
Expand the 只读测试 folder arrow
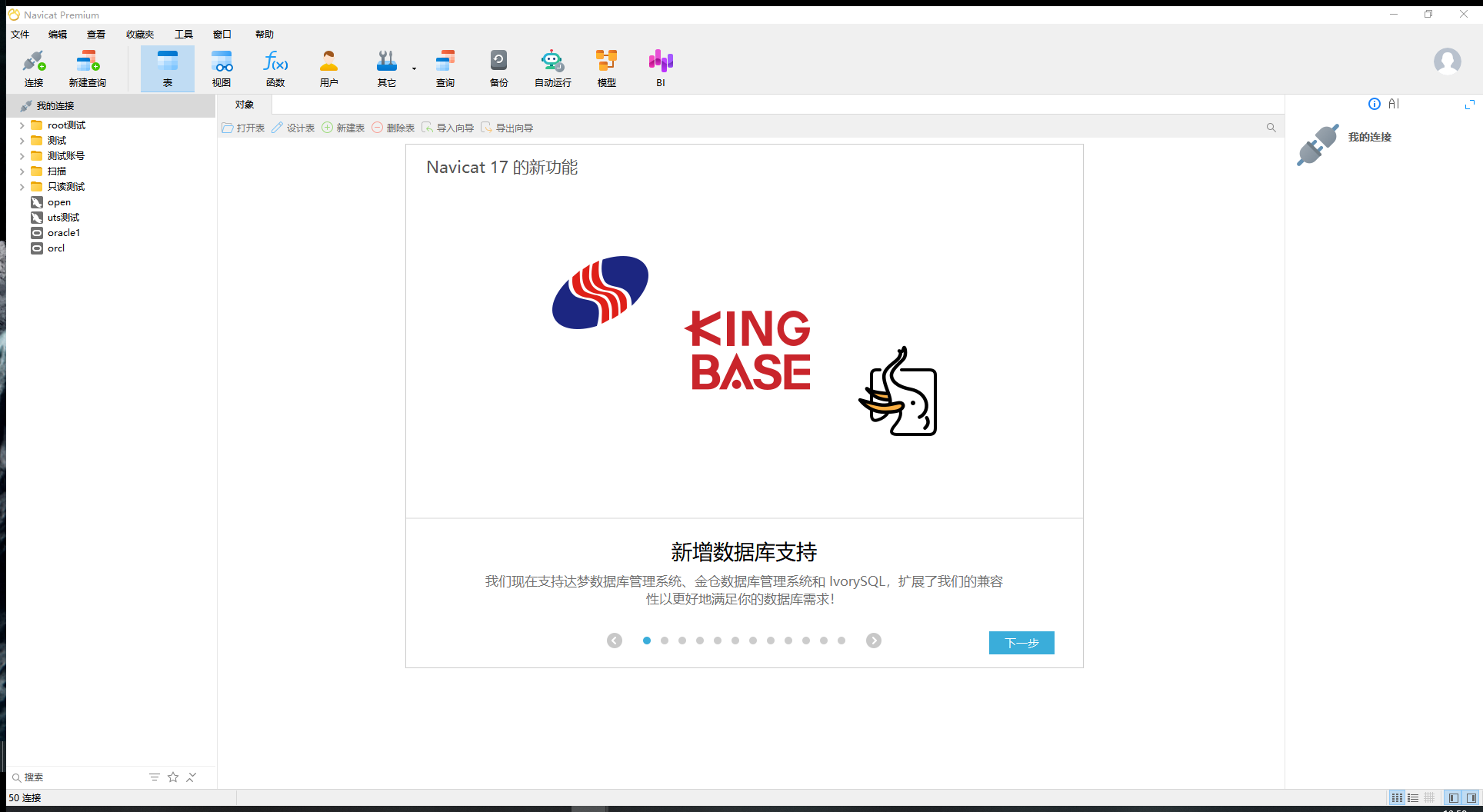coord(22,187)
